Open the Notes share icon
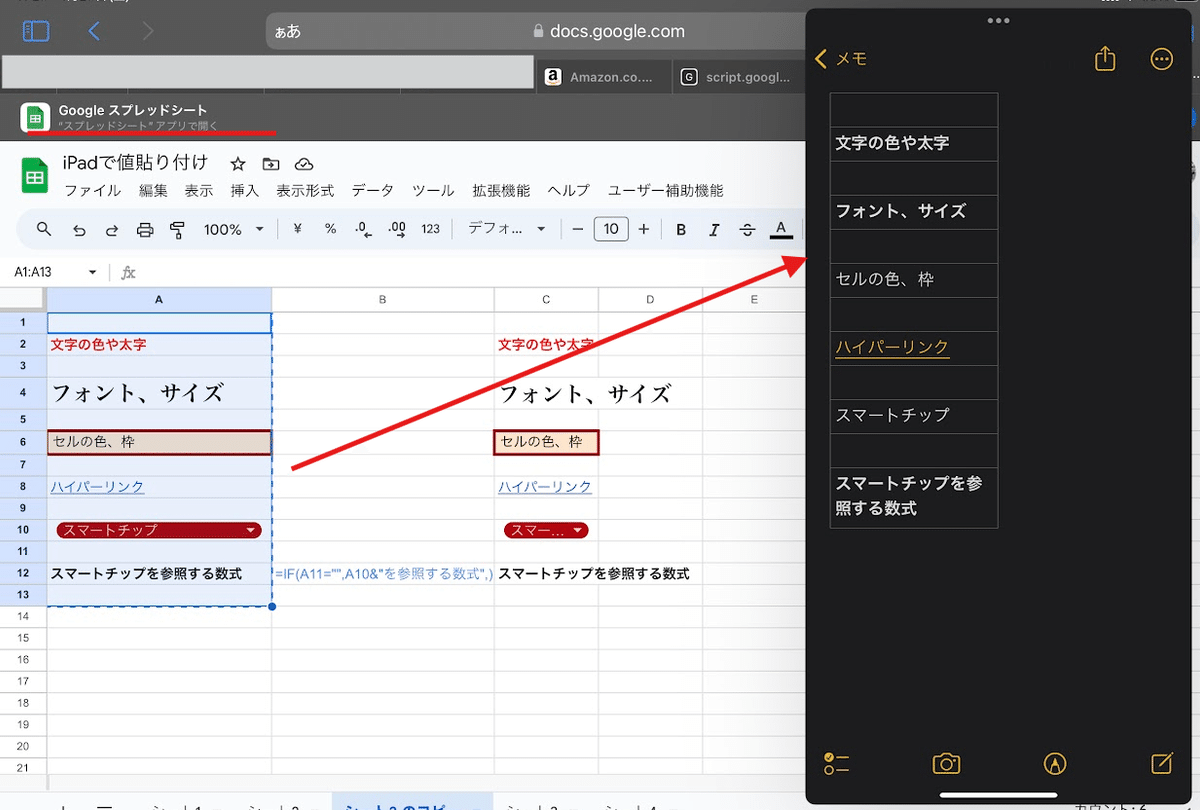 point(1104,59)
